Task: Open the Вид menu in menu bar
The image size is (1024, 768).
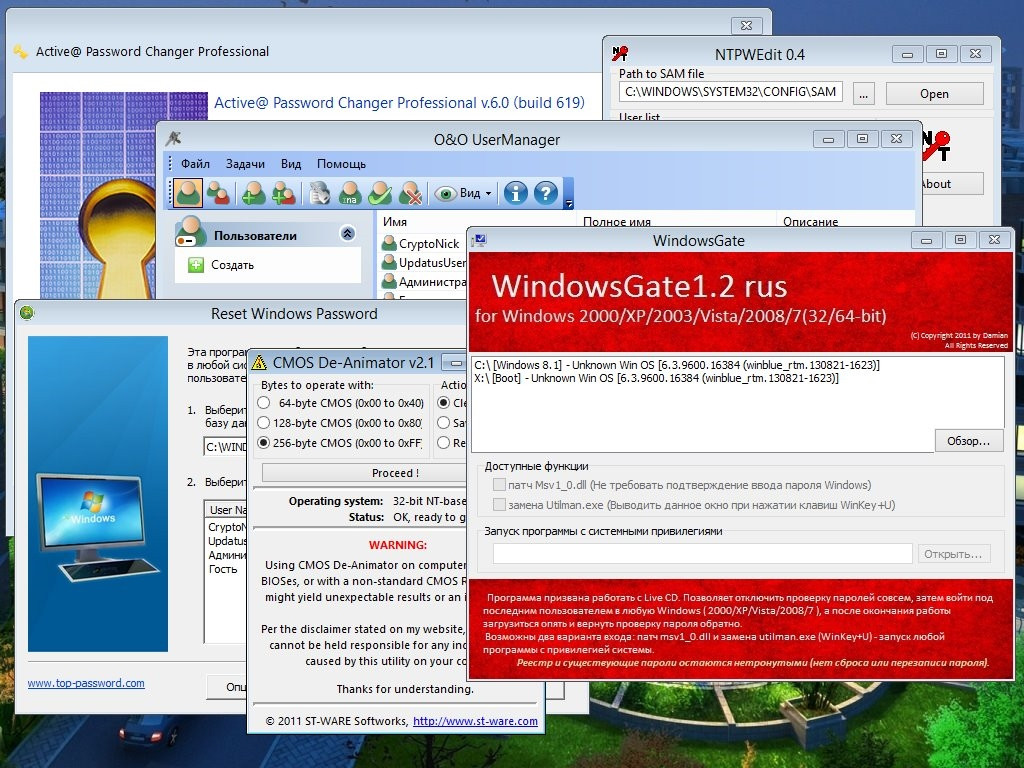Action: tap(291, 163)
